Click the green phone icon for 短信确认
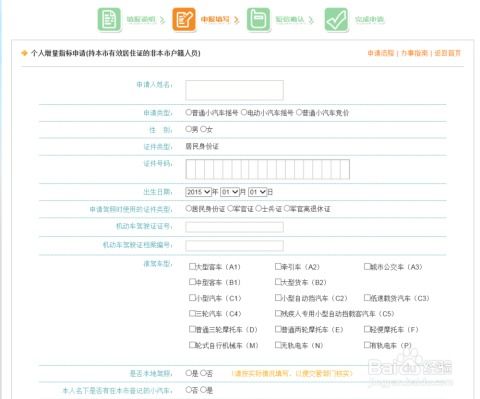The image size is (480, 399). 258,20
